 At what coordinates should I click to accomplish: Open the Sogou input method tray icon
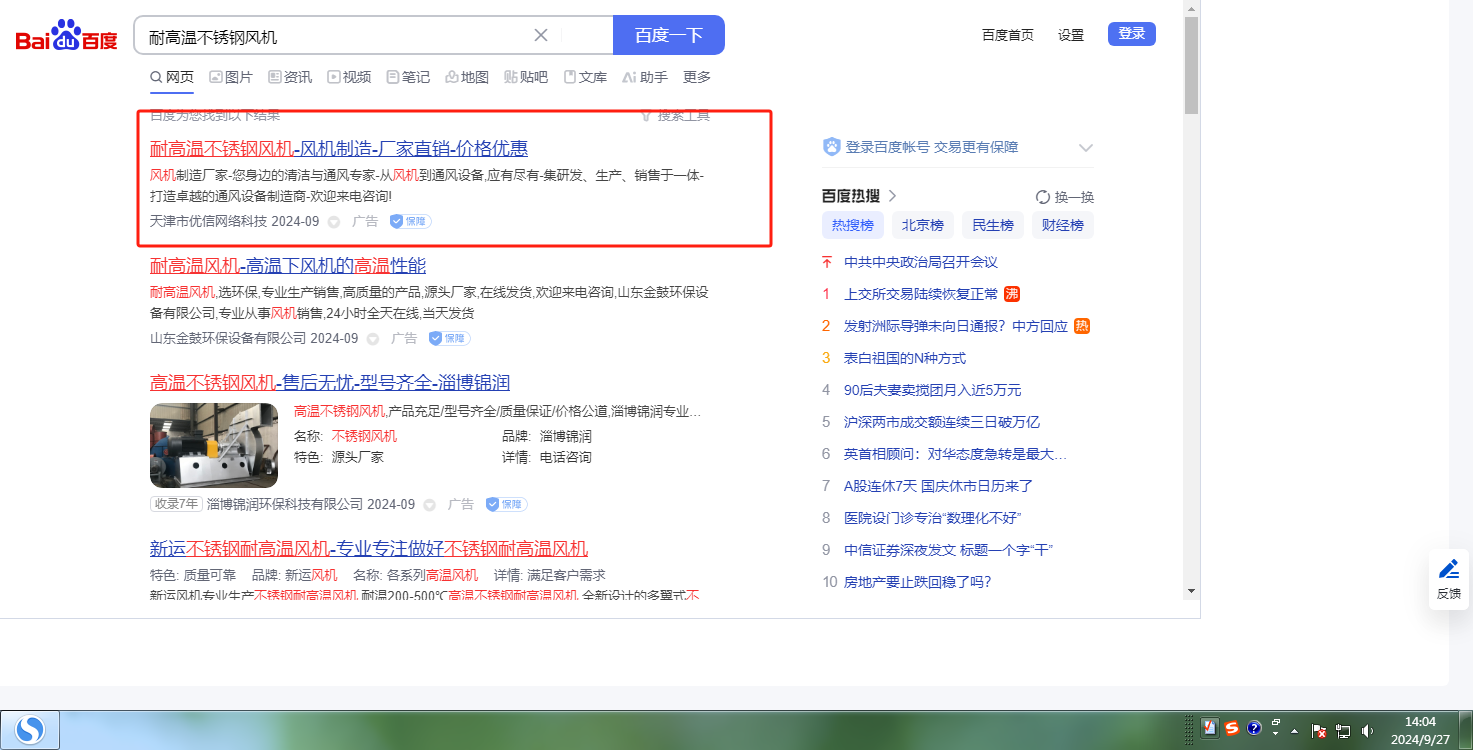click(1232, 728)
